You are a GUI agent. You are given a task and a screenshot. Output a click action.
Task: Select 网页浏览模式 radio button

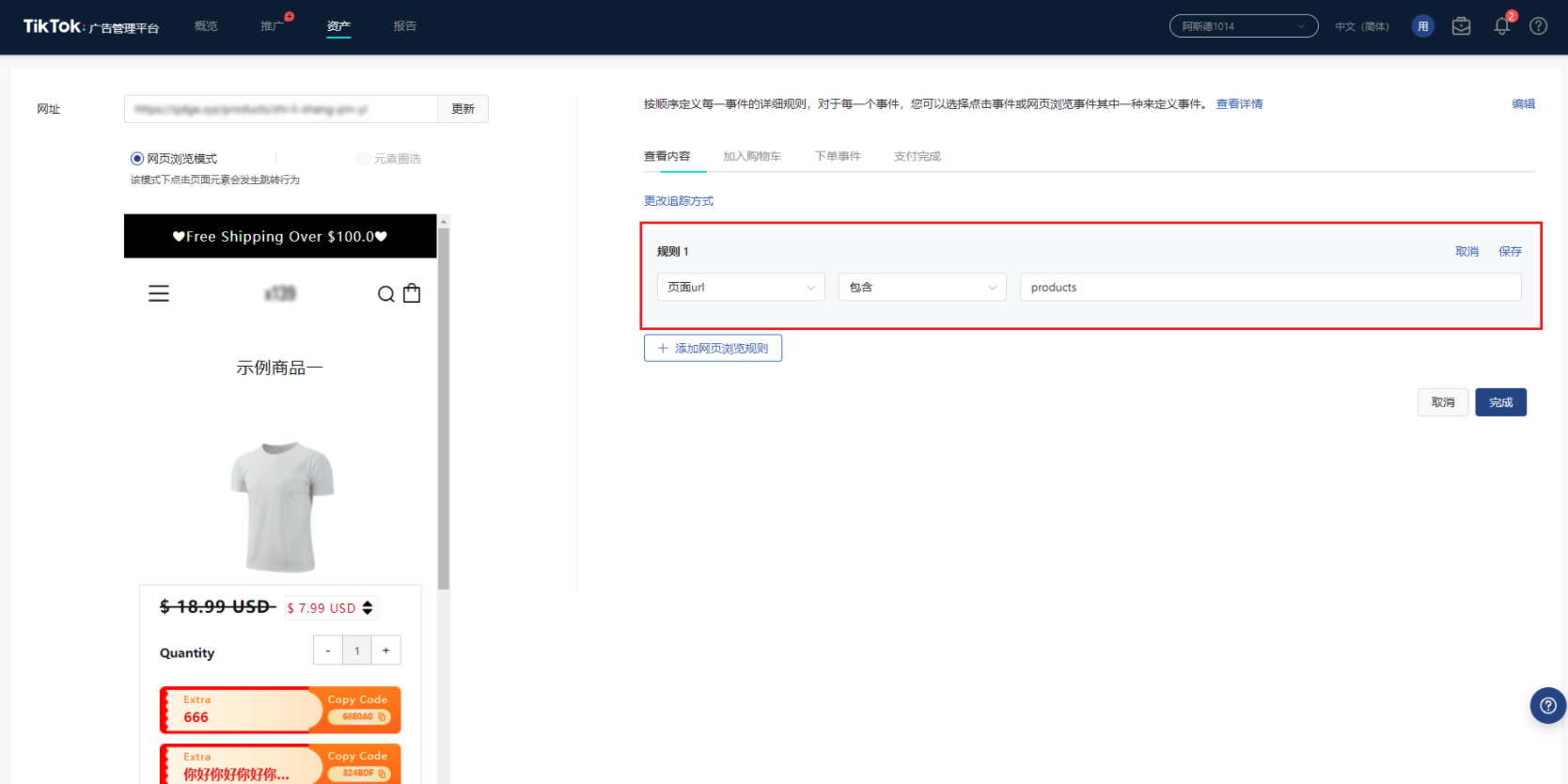pyautogui.click(x=137, y=159)
